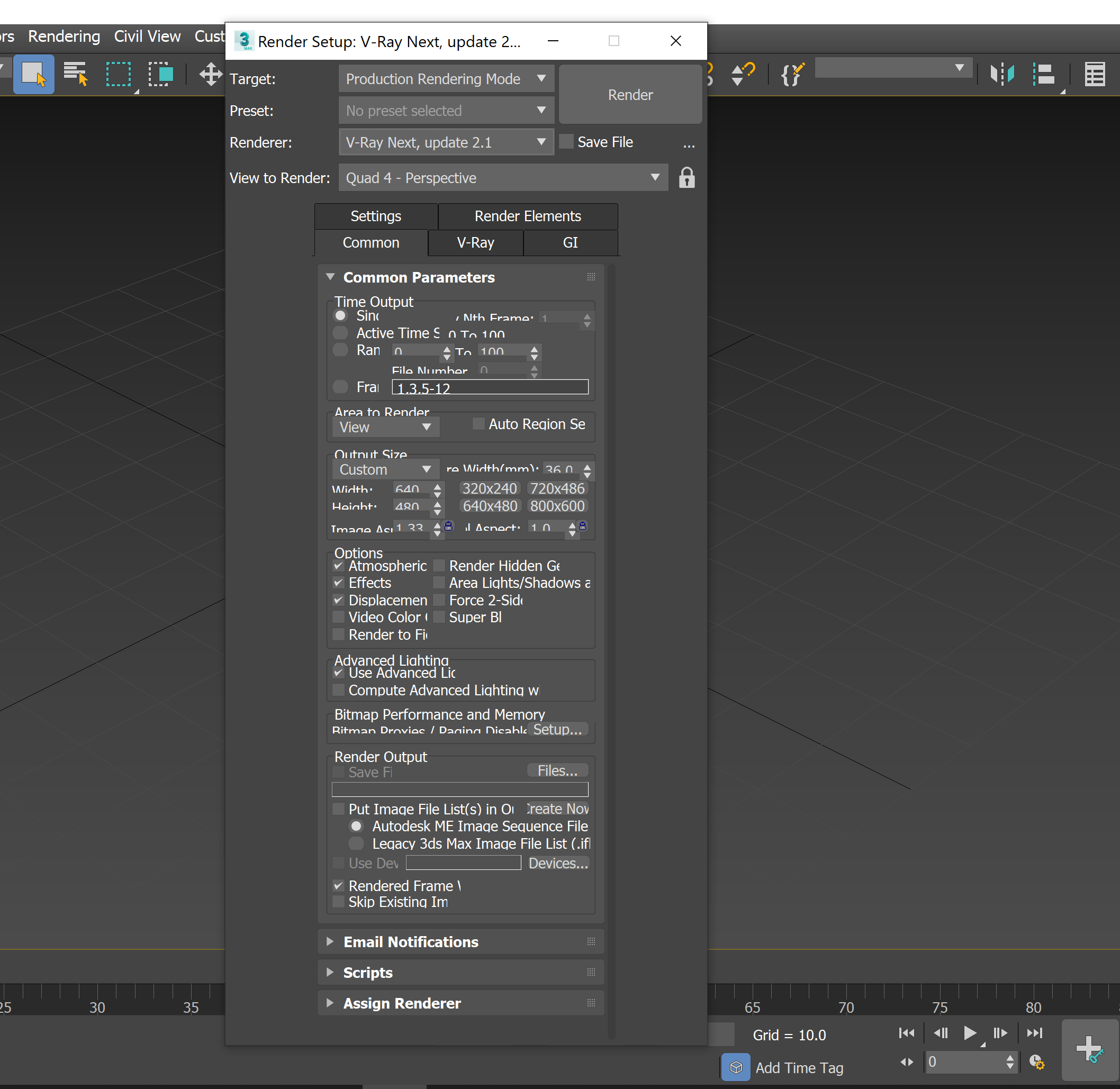Select the Select Object tool
Image resolution: width=1120 pixels, height=1089 pixels.
click(x=34, y=75)
